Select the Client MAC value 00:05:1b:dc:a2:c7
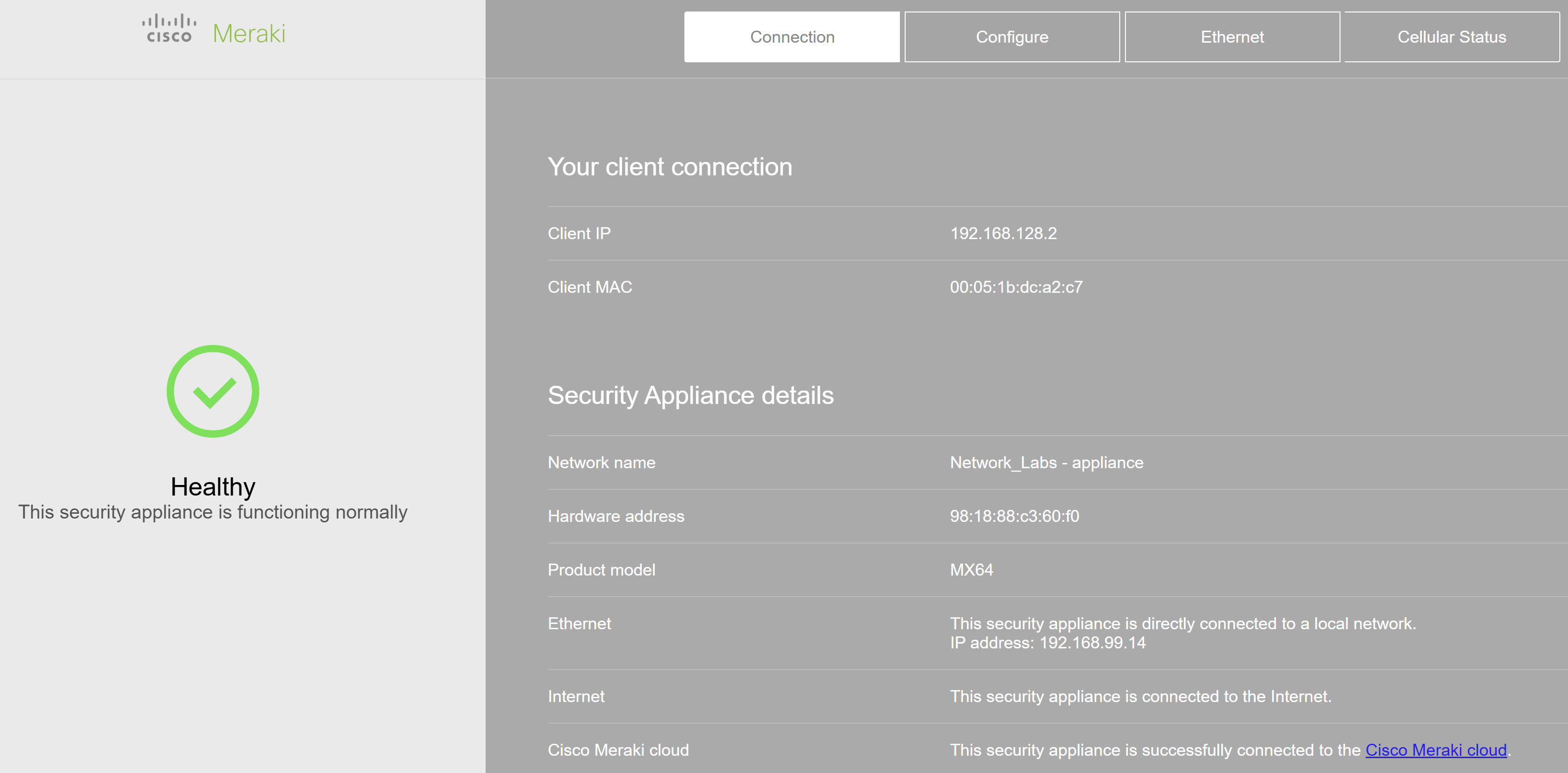The height and width of the screenshot is (773, 1568). tap(1016, 287)
